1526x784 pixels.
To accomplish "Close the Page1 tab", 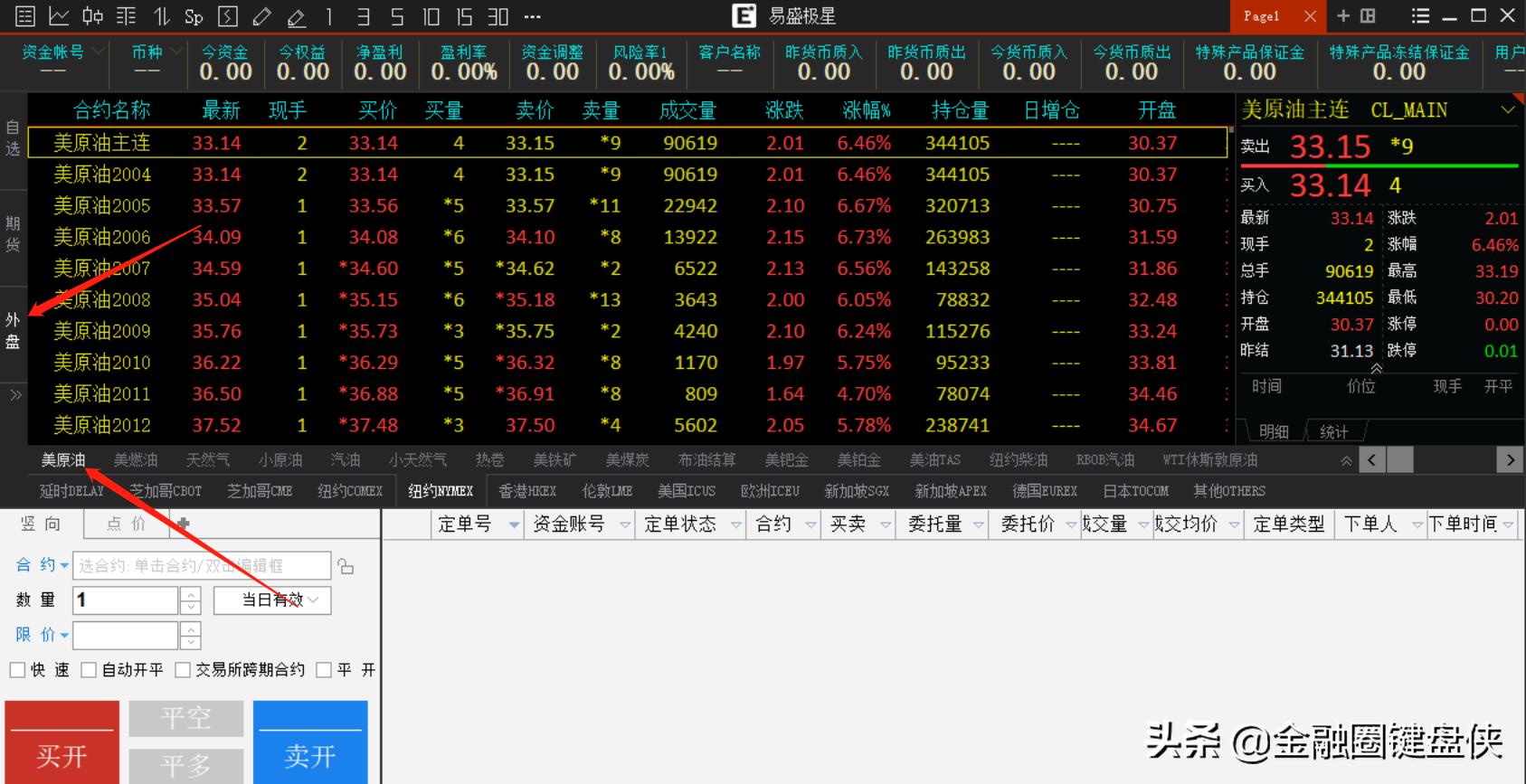I will pos(1310,15).
